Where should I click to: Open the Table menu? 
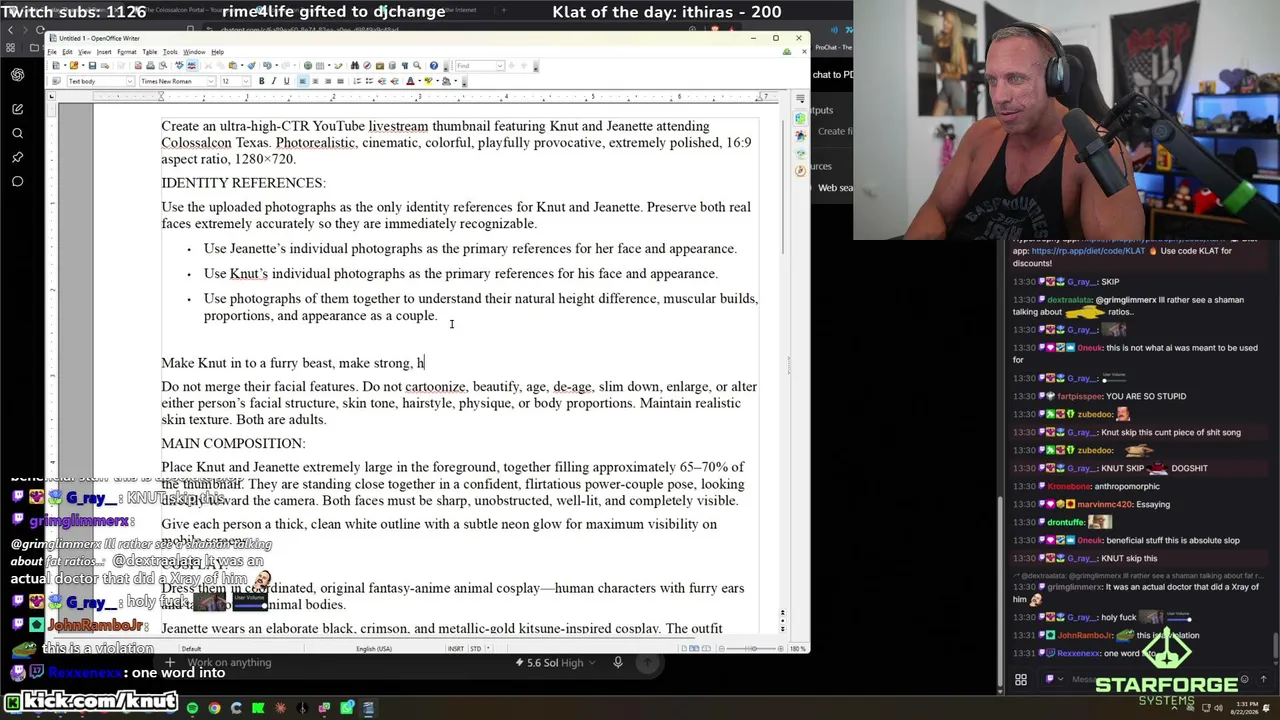pos(149,52)
